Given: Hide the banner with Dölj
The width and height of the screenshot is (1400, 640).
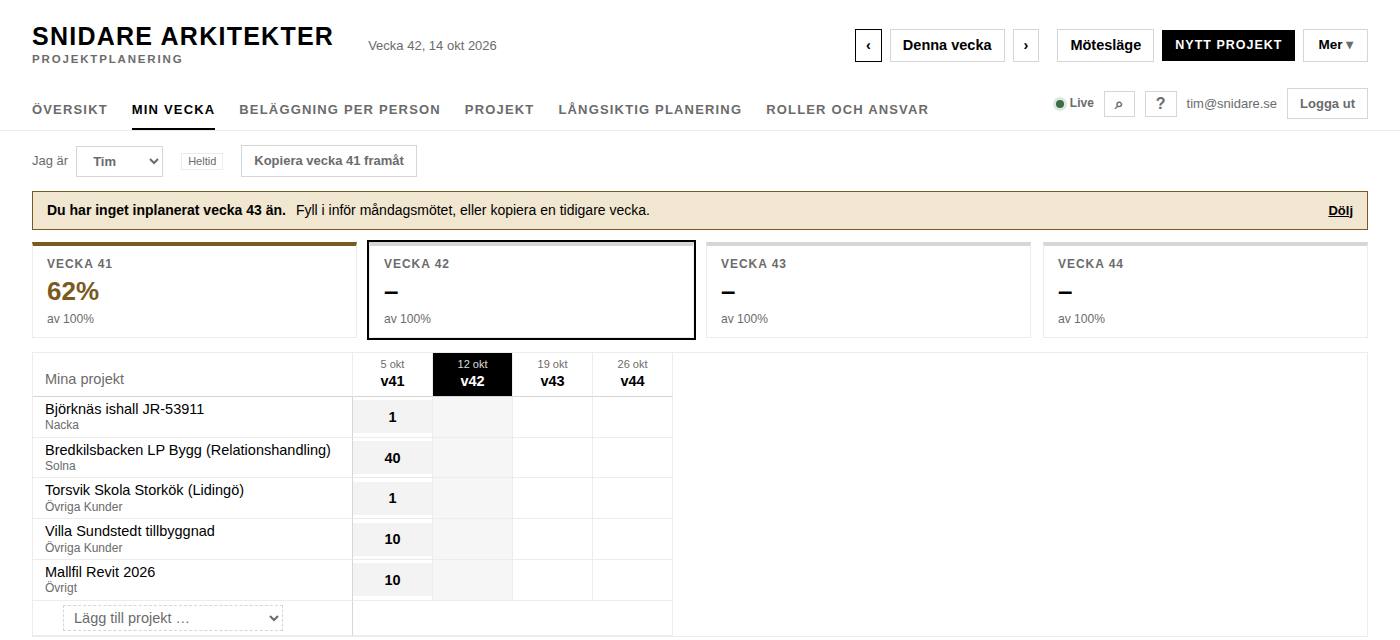Looking at the screenshot, I should click(1340, 211).
